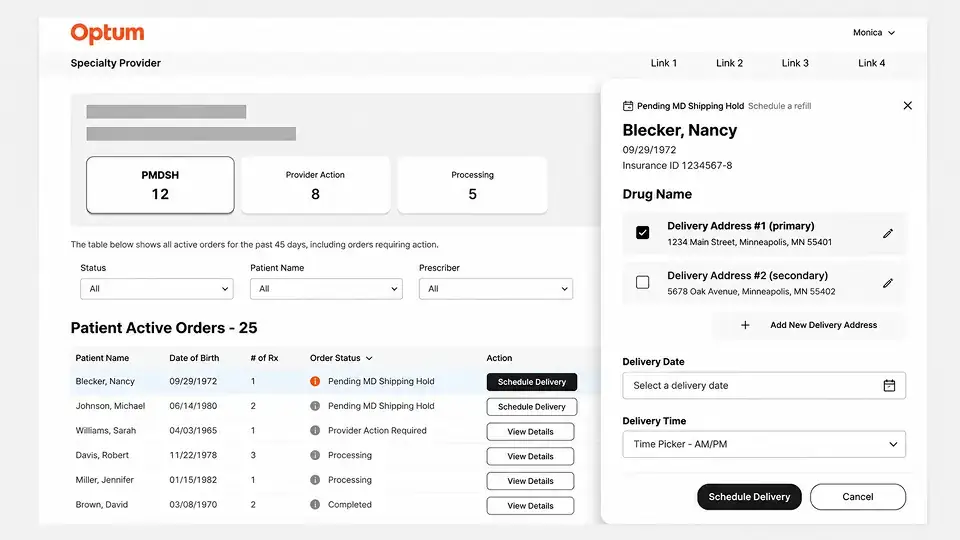Click the Select a delivery date field
This screenshot has height=540, width=960.
coord(764,386)
